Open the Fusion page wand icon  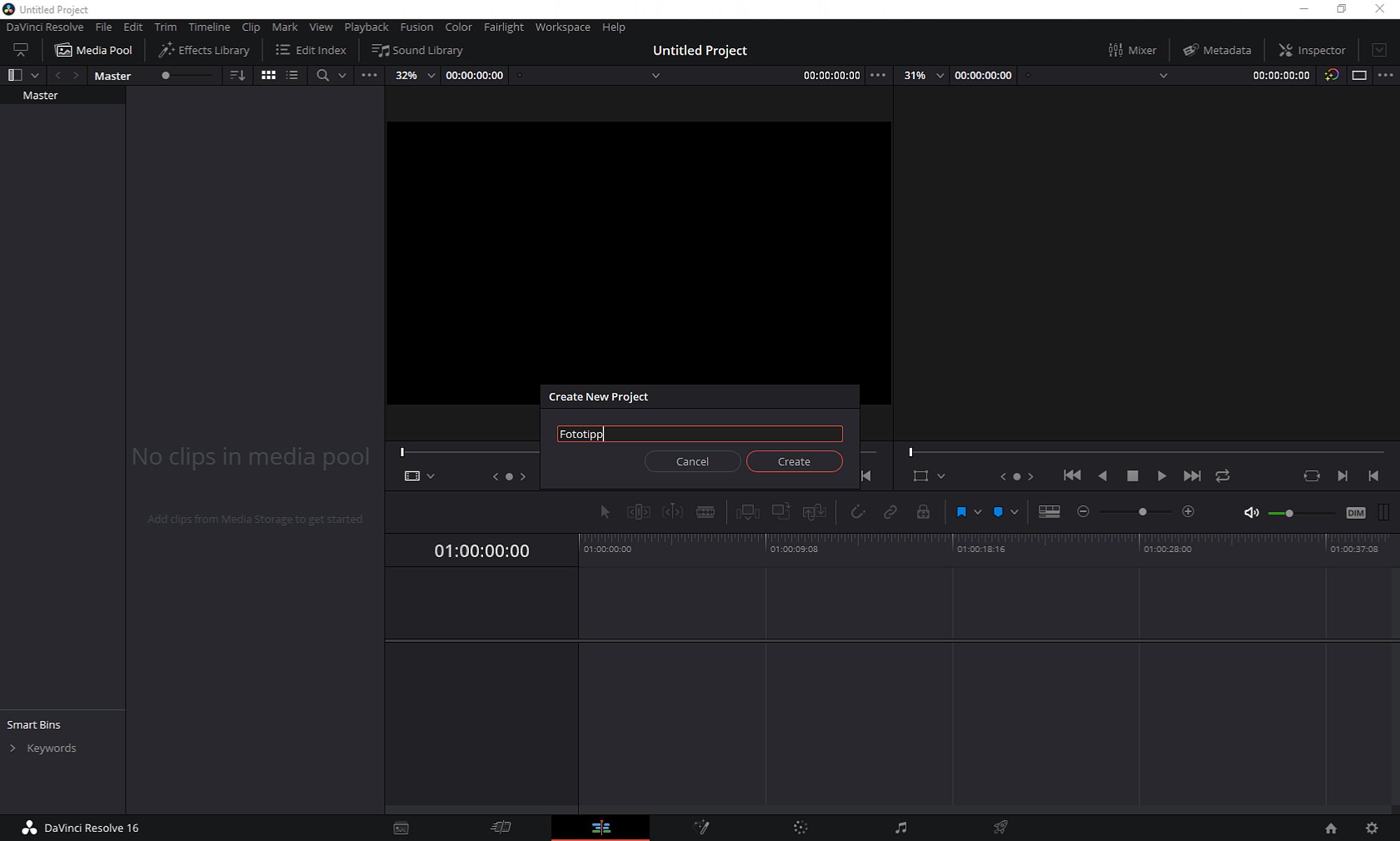[x=701, y=828]
